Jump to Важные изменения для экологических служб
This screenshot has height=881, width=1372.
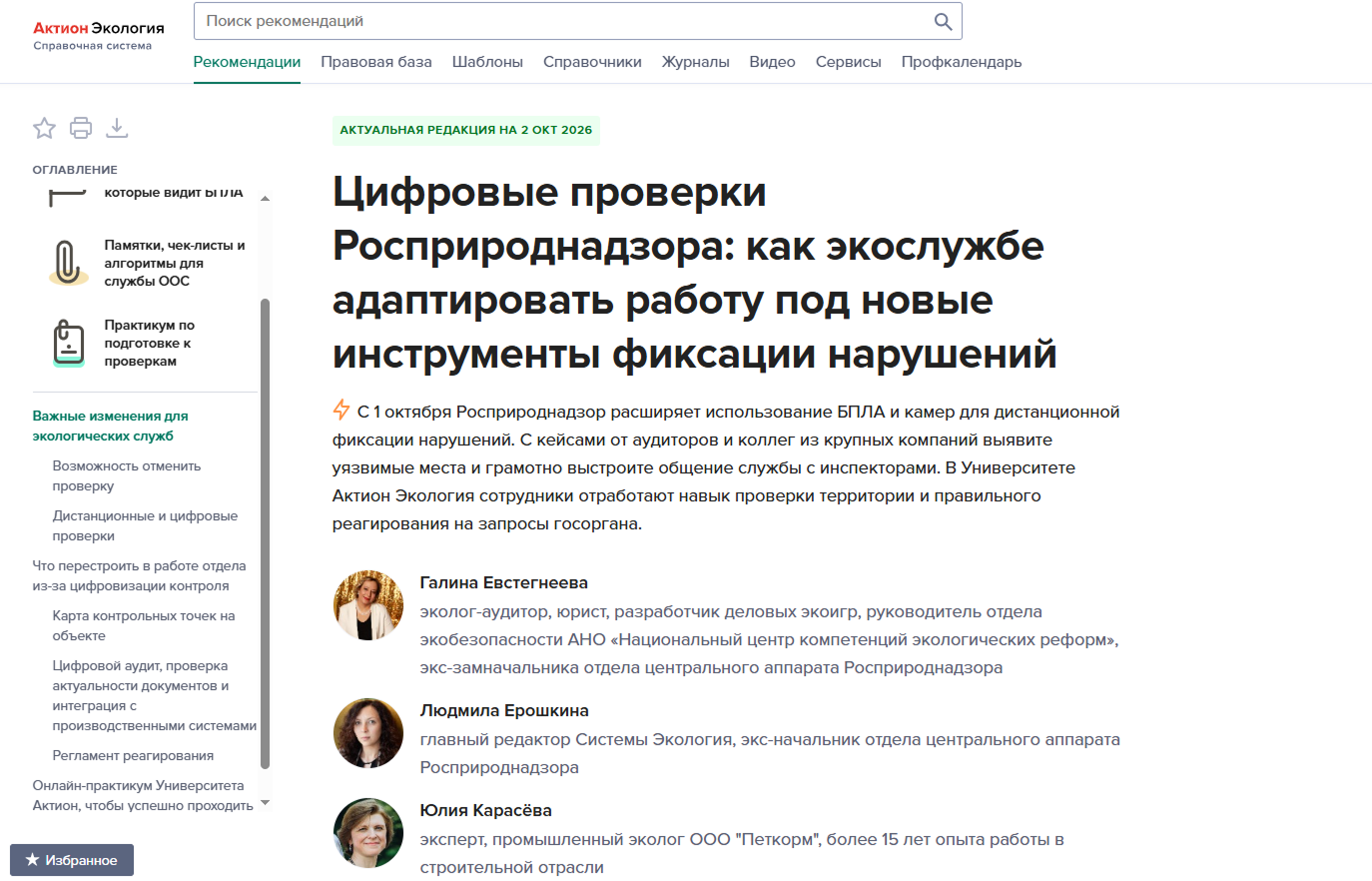click(110, 426)
